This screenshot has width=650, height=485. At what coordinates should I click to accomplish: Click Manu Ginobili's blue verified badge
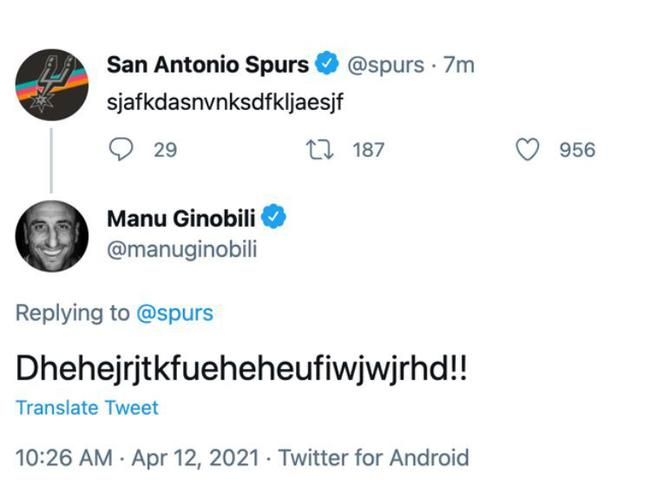pyautogui.click(x=275, y=218)
